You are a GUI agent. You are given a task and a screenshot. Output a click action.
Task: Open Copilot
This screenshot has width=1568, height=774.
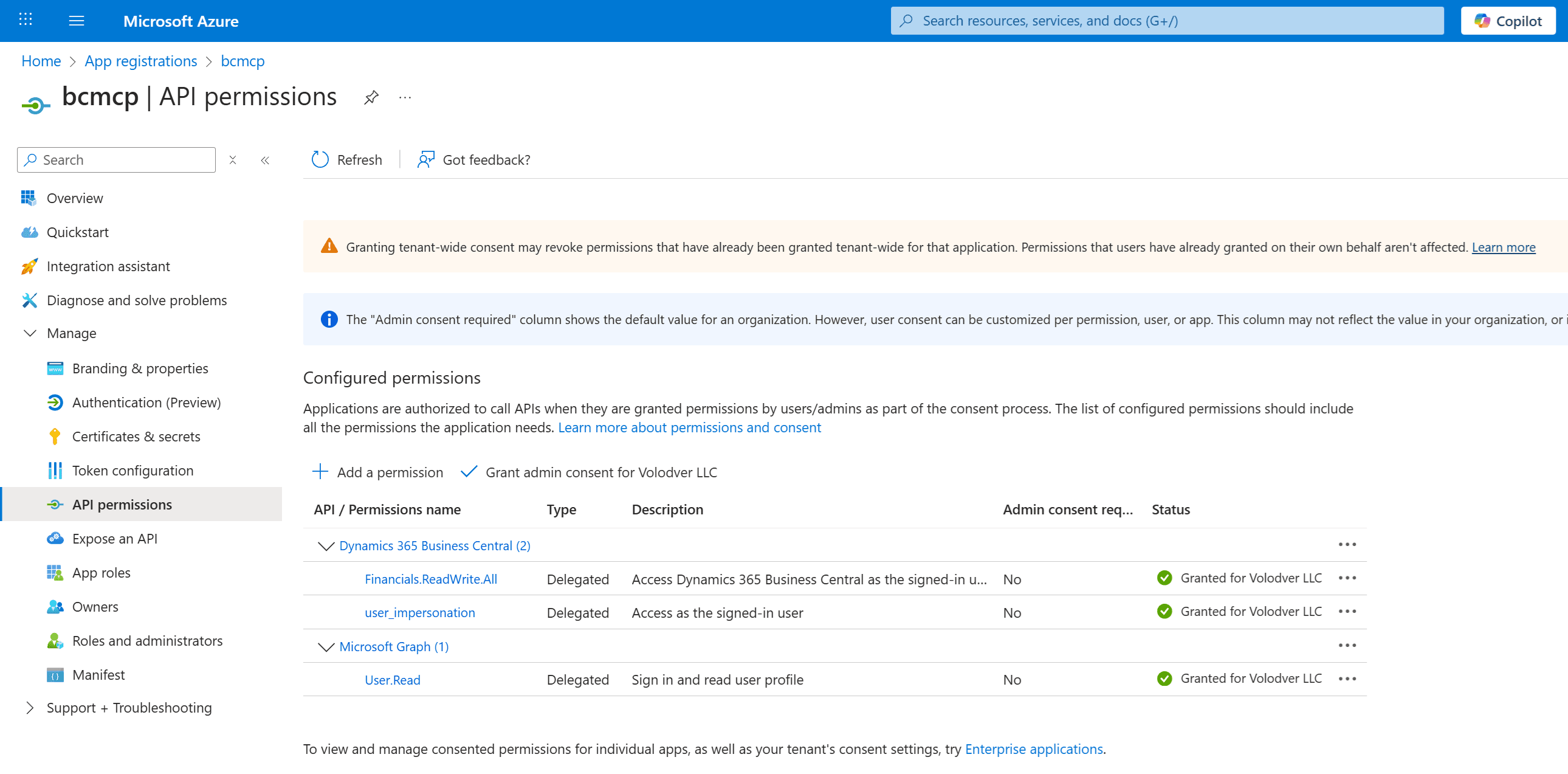[x=1508, y=20]
